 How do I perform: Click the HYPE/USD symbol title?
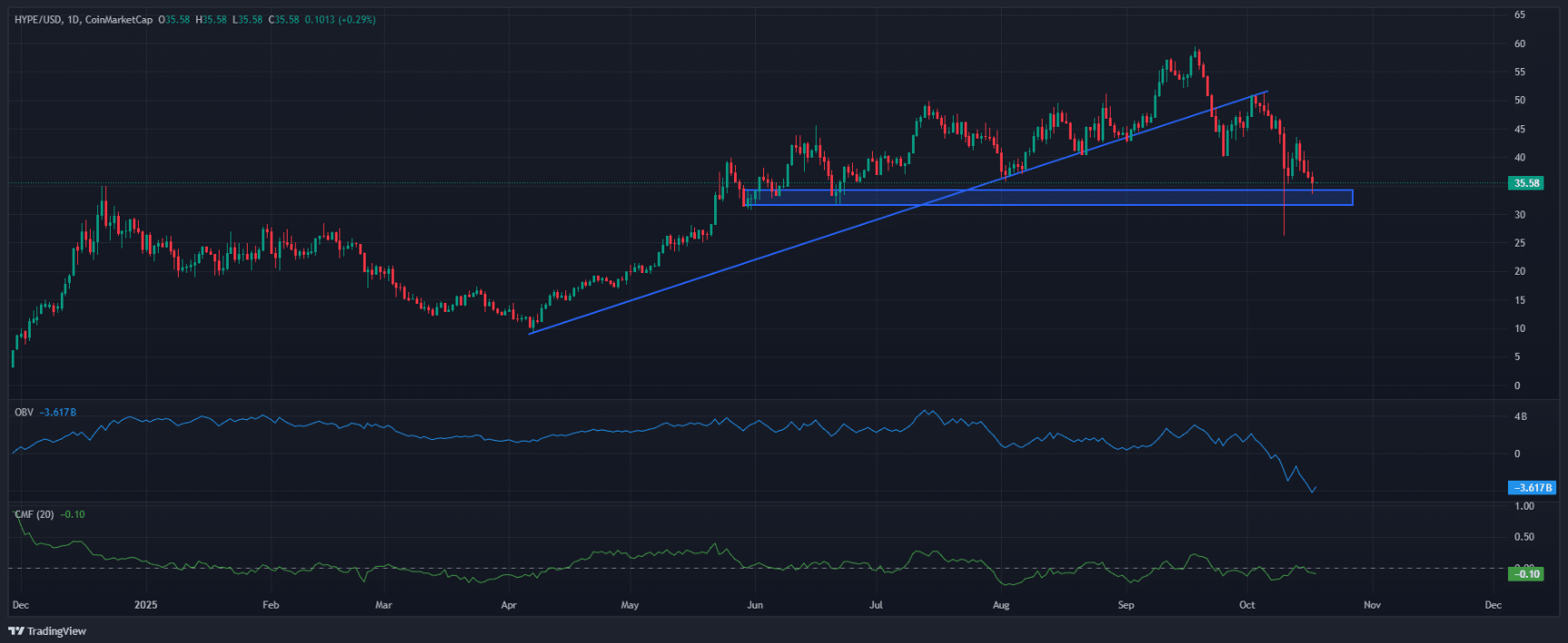pos(37,19)
